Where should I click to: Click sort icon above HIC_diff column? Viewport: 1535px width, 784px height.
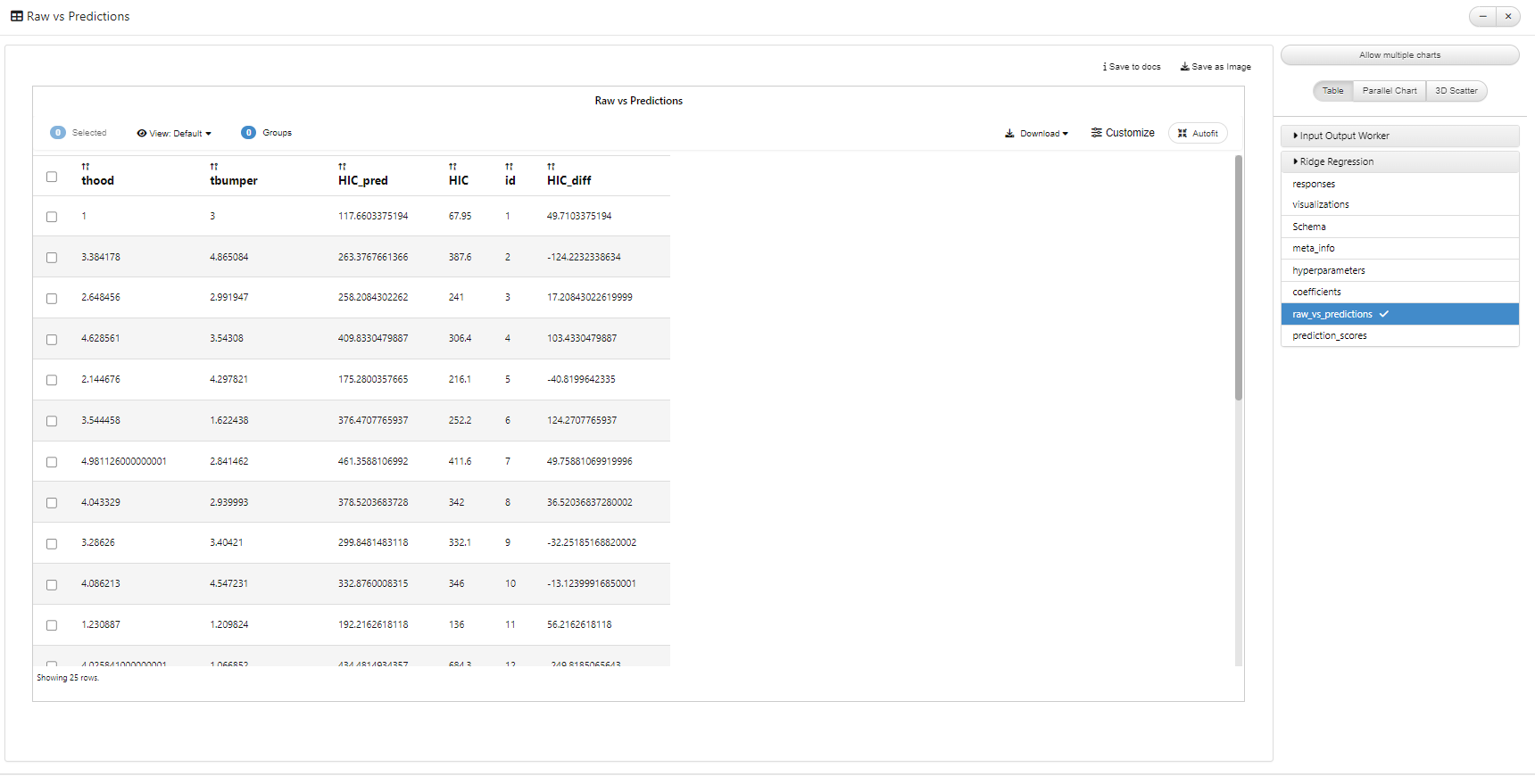pyautogui.click(x=551, y=167)
